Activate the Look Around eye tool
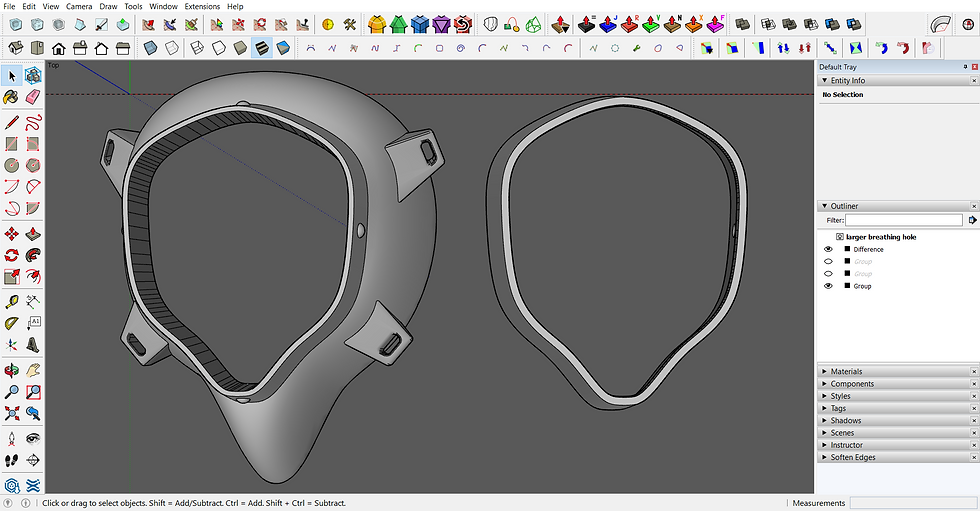 click(x=33, y=439)
